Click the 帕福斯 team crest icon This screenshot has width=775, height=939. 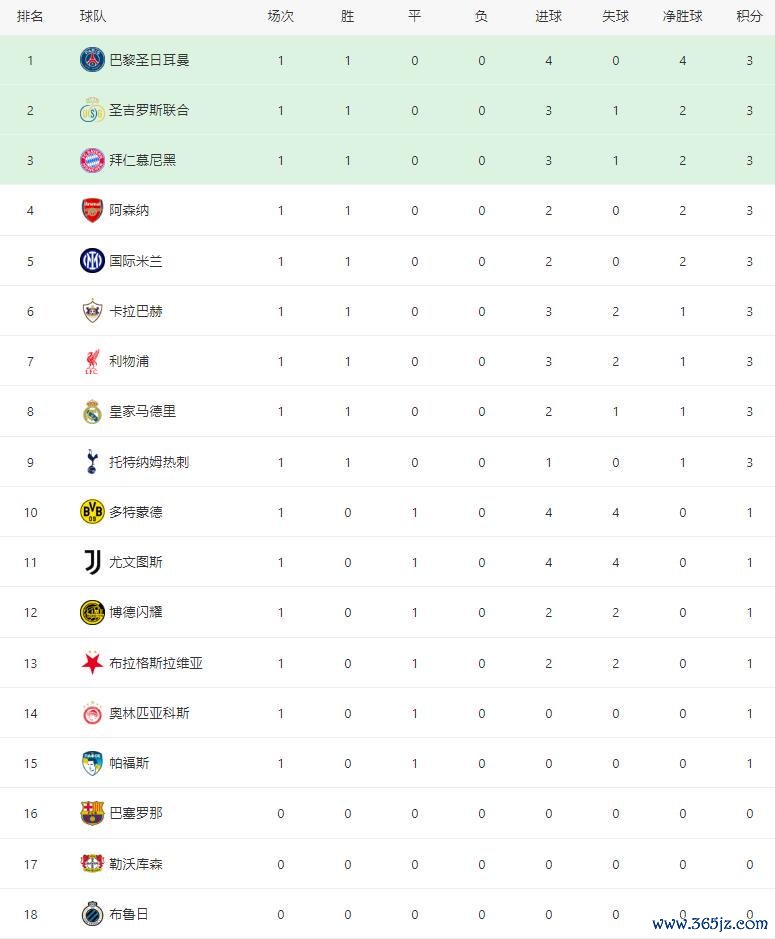(x=92, y=763)
